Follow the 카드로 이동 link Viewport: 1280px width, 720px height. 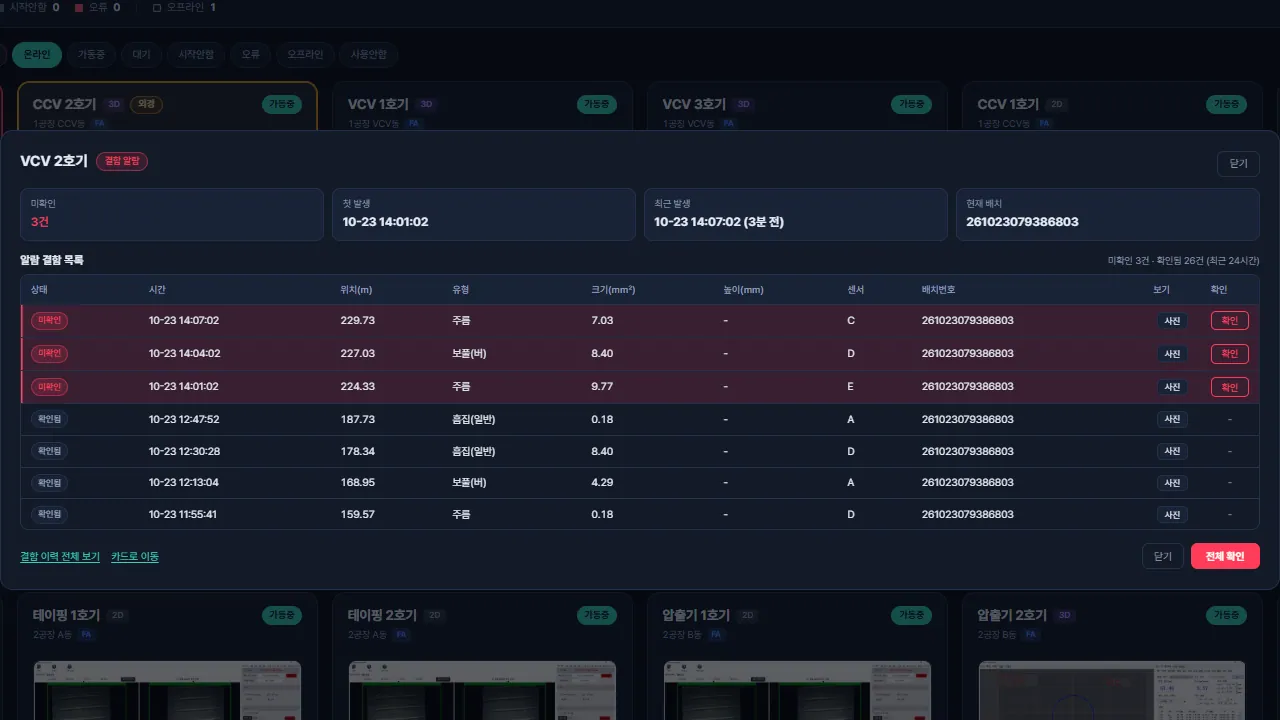click(x=135, y=557)
